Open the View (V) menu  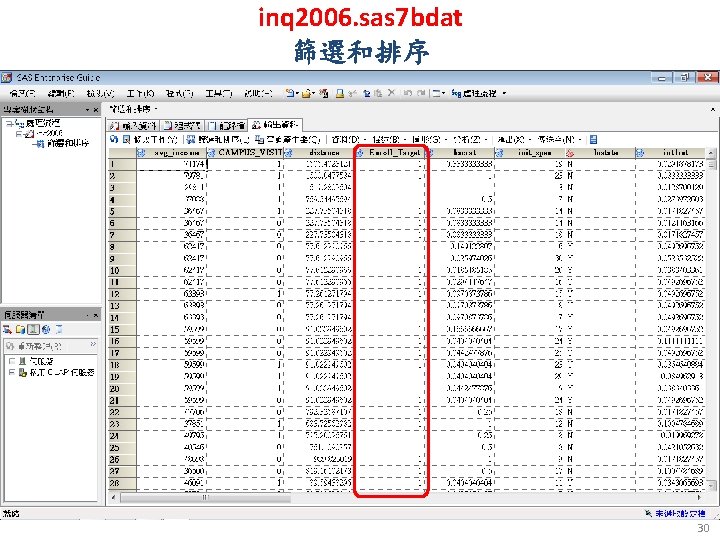pyautogui.click(x=100, y=94)
